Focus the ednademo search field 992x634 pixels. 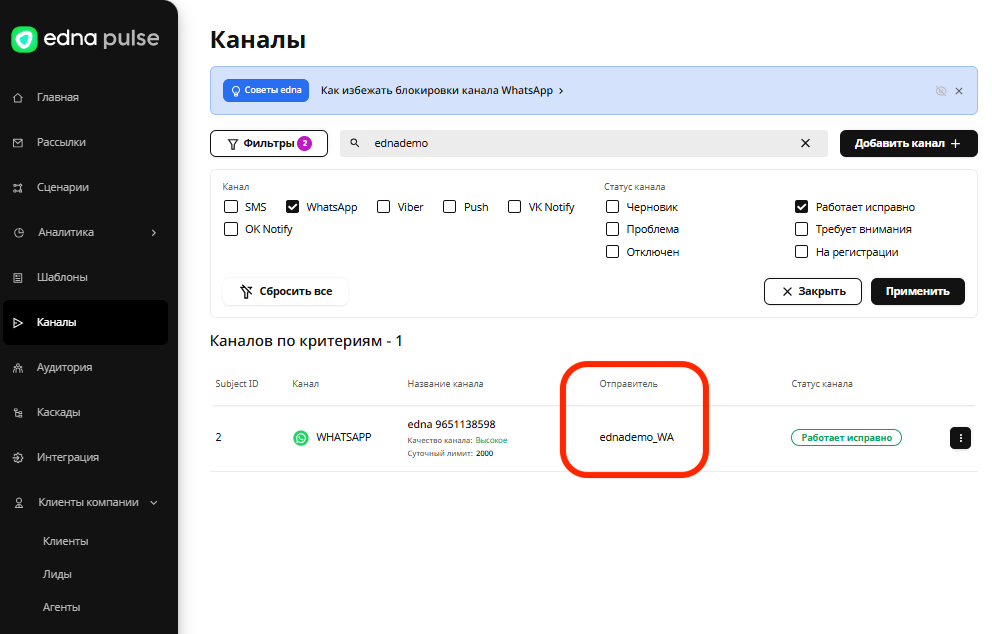[x=583, y=144]
